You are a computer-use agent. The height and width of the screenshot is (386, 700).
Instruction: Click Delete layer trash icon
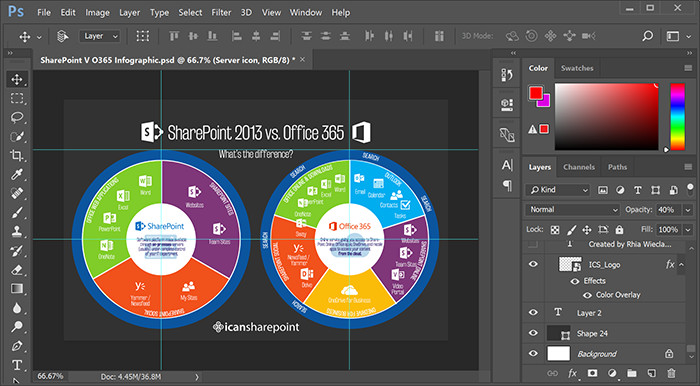(671, 373)
